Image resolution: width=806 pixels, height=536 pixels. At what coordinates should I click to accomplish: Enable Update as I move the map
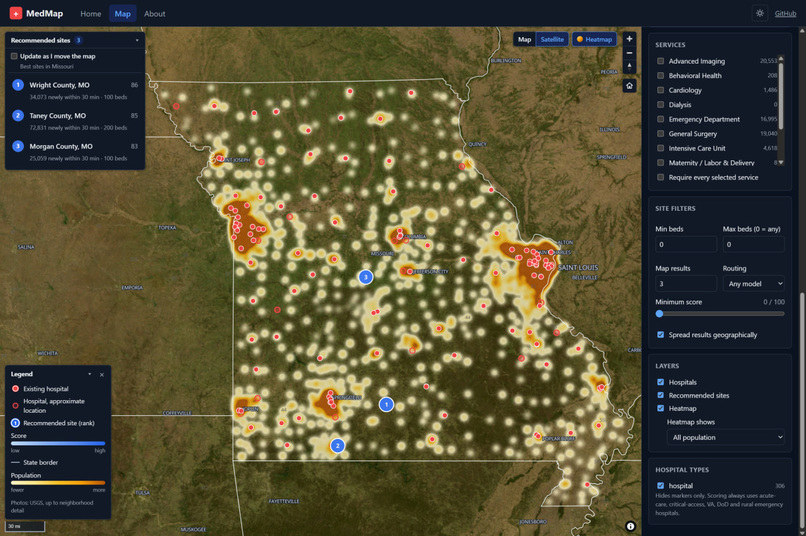point(14,56)
